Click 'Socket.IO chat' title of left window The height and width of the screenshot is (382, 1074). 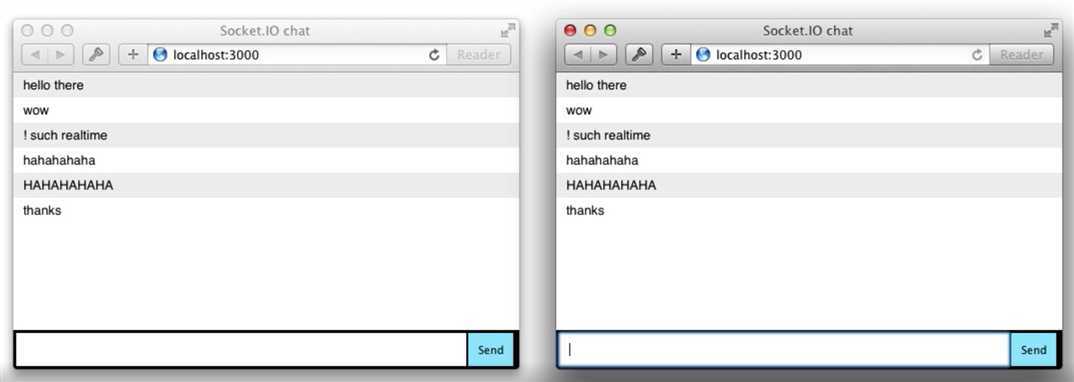click(x=265, y=30)
